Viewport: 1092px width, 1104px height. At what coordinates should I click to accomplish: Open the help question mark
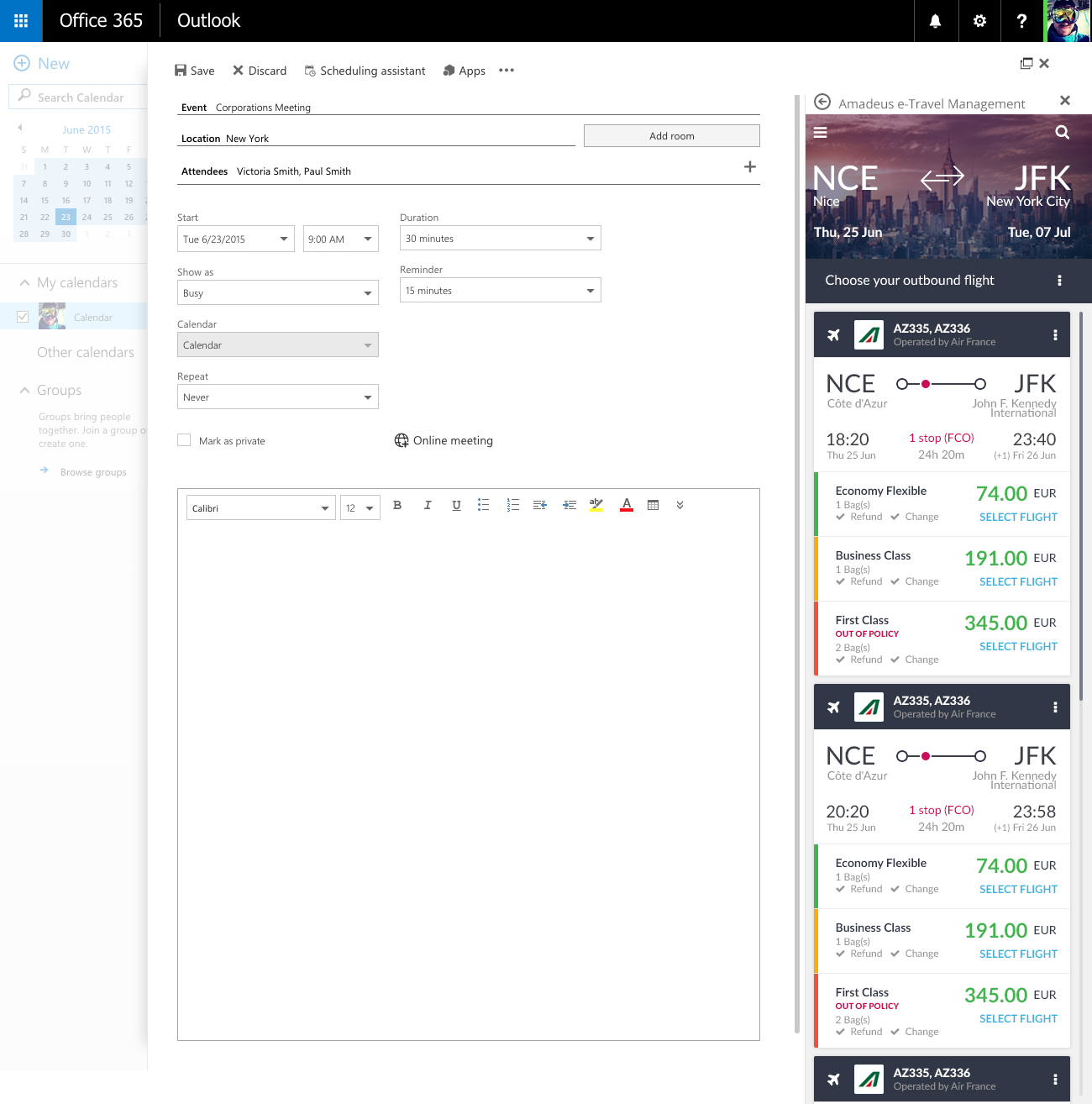click(1021, 21)
